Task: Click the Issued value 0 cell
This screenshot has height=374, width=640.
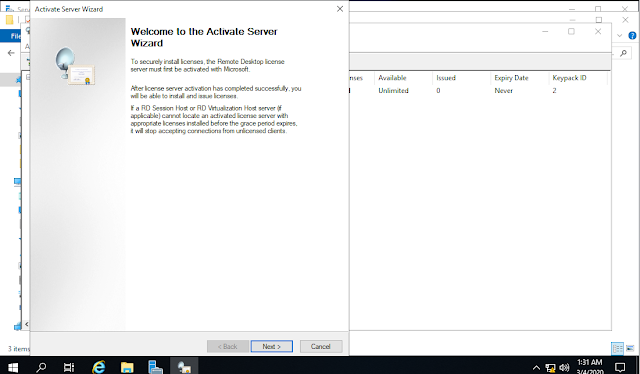Action: coord(438,91)
